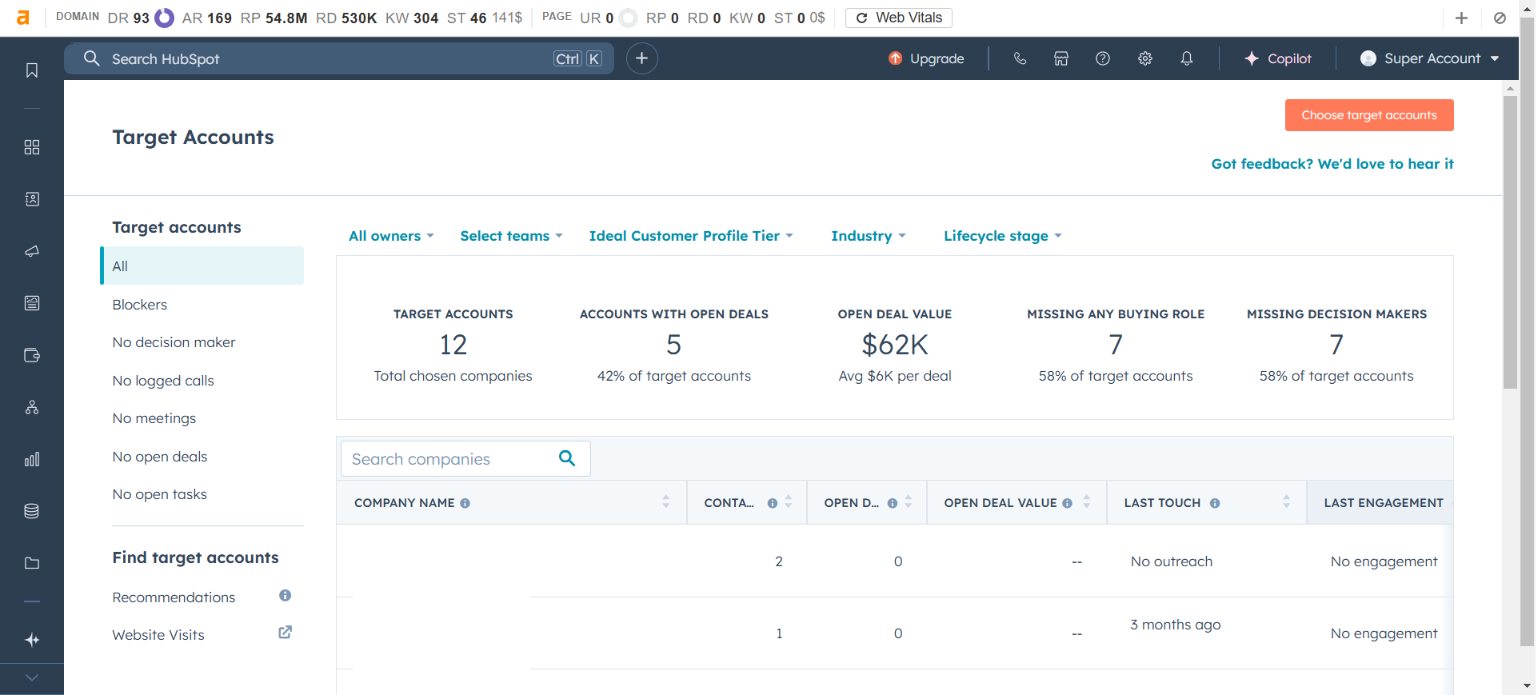Click the "$62K" open deal value
The image size is (1536, 695).
(895, 345)
